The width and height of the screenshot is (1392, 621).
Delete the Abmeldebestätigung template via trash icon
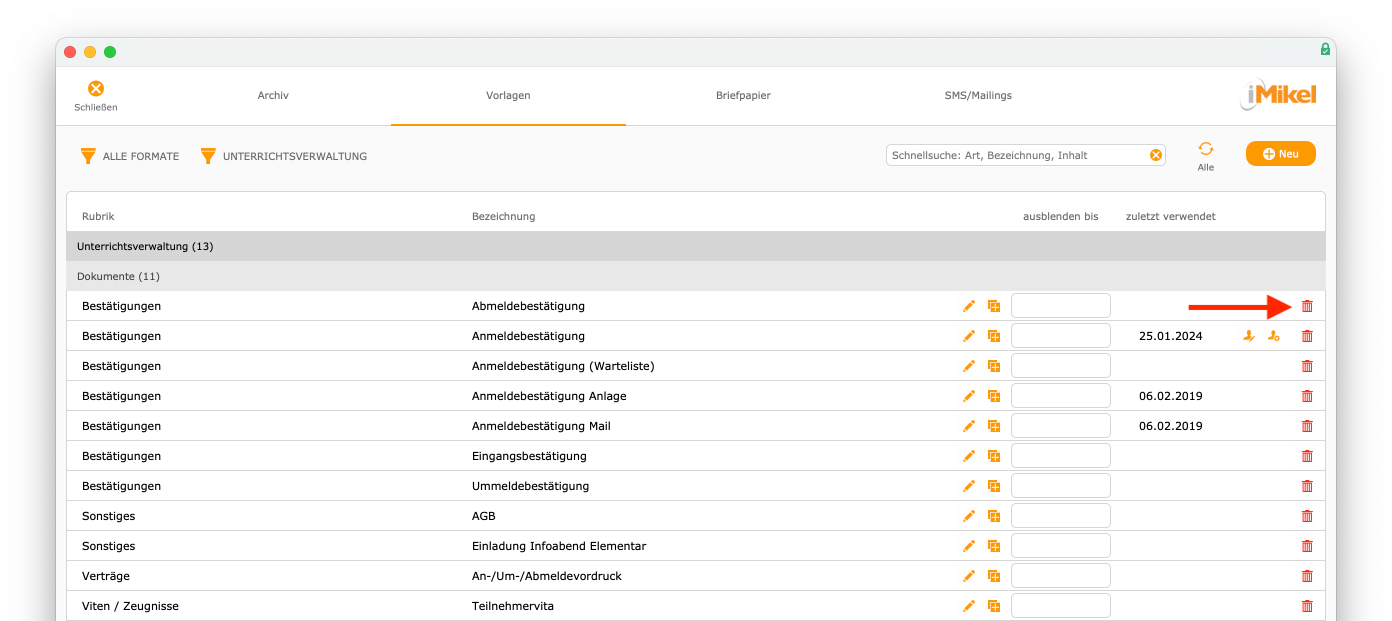(x=1307, y=306)
